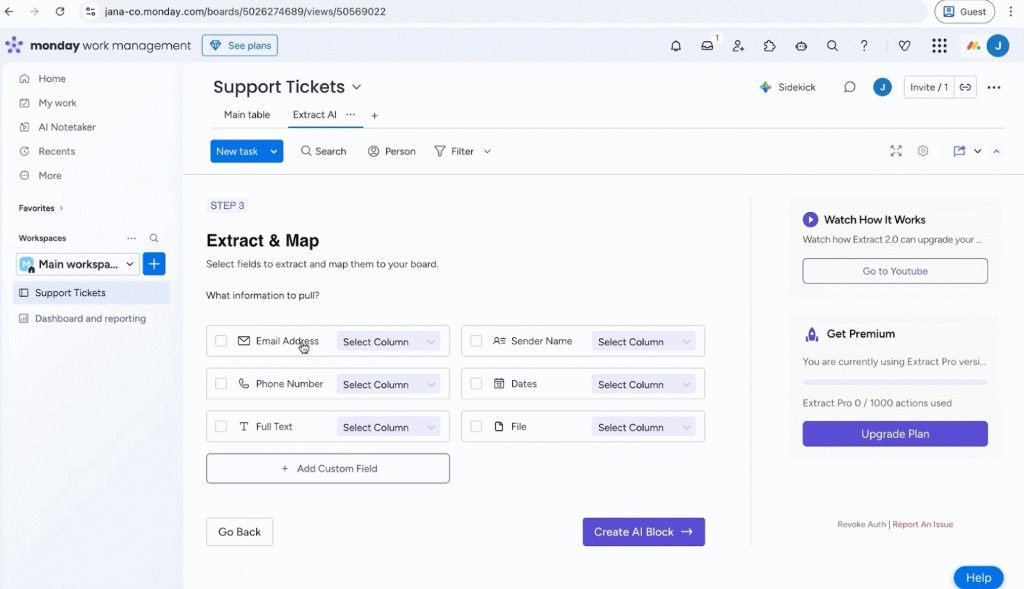This screenshot has height=589, width=1024.
Task: Click the search magnifier in top bar
Action: [832, 46]
